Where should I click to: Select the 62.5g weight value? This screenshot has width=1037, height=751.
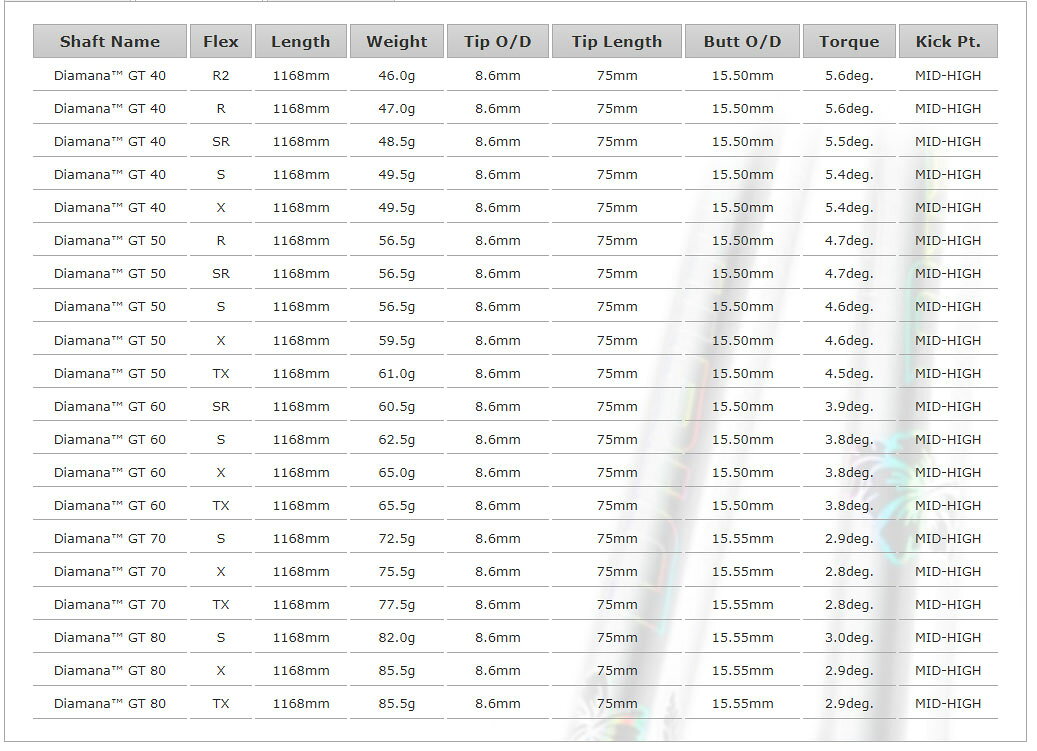397,440
